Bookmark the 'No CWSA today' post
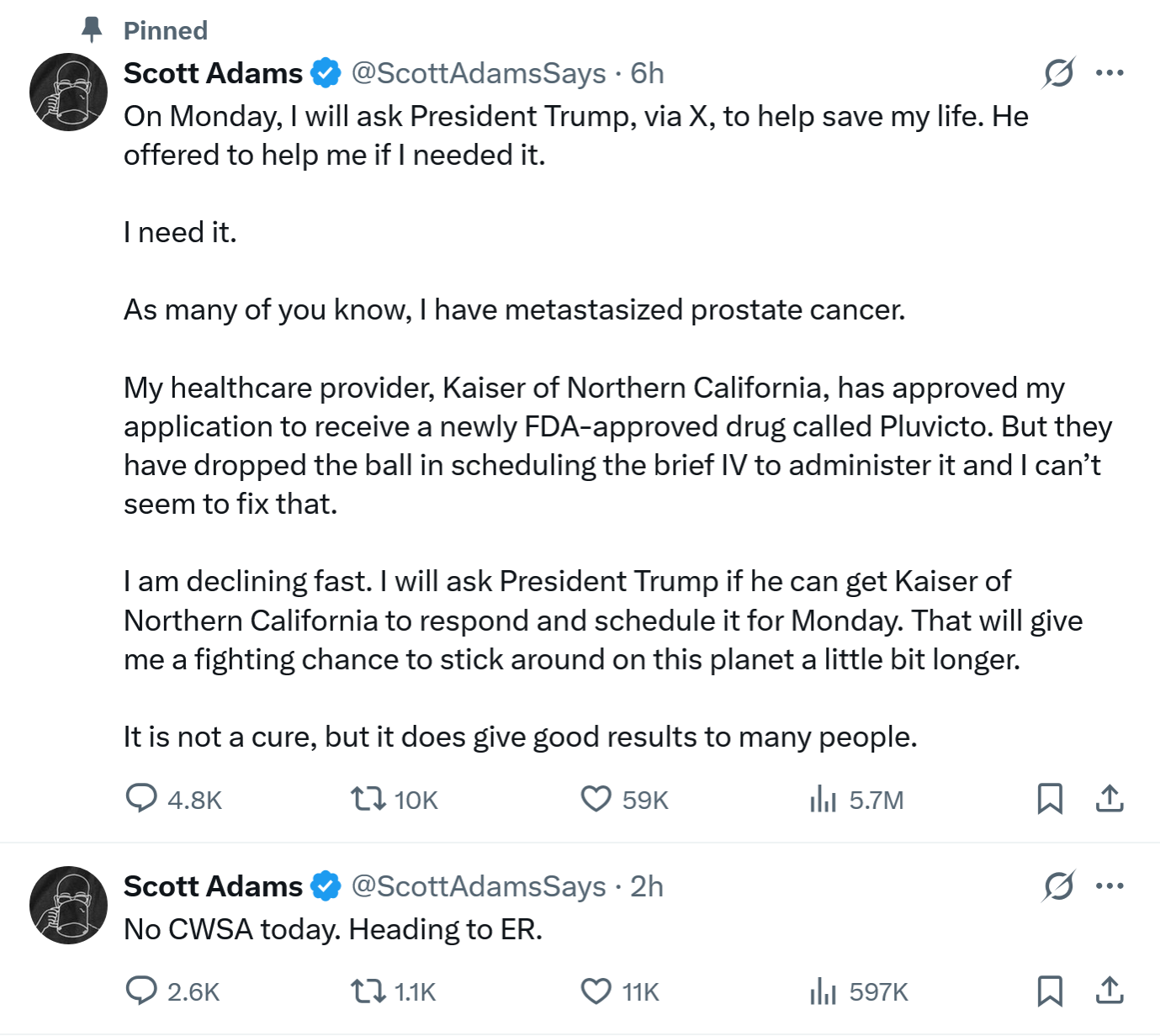This screenshot has width=1160, height=1036. click(1050, 991)
